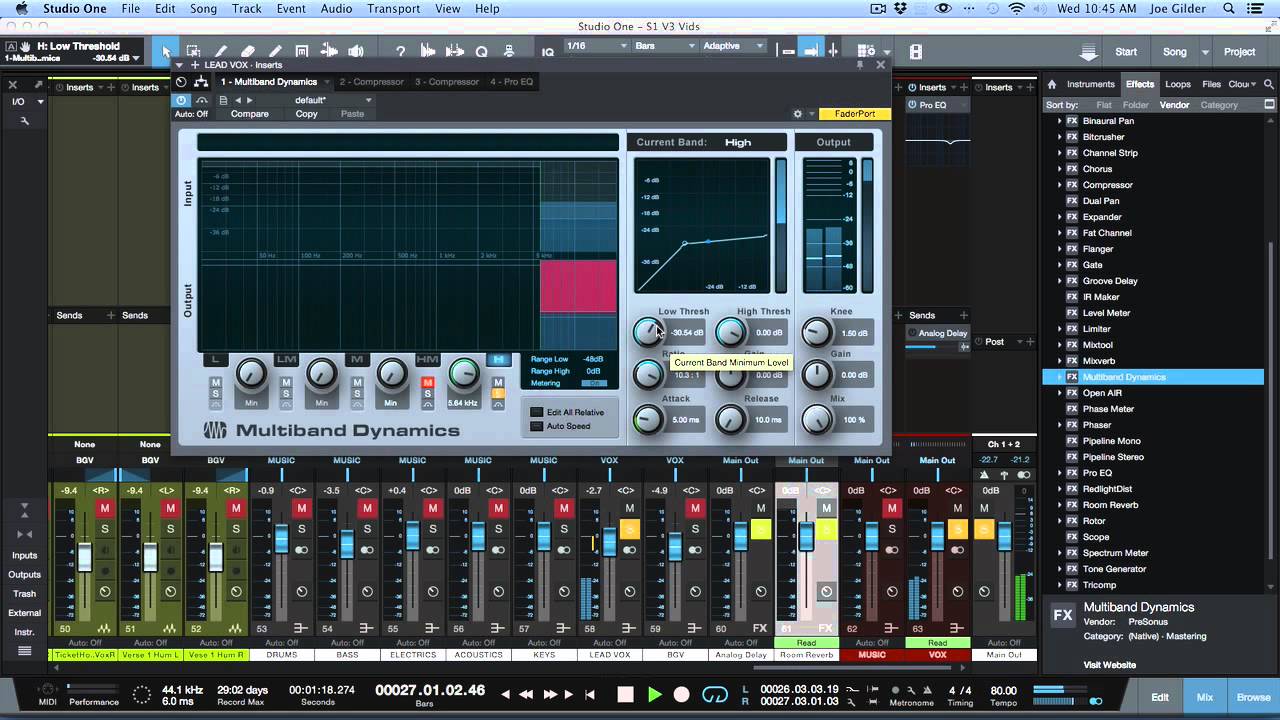Screen dimensions: 1280x720
Task: Click the FaderPort button
Action: pyautogui.click(x=854, y=114)
